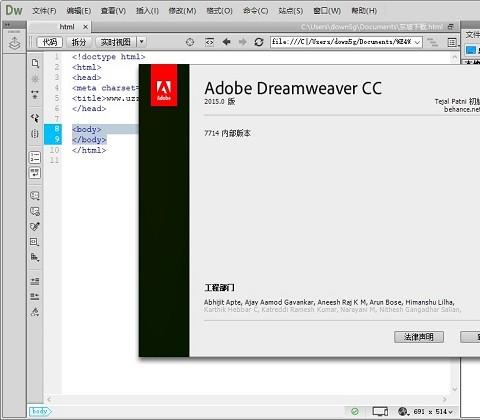
Task: Click the Remove Comment speech bubble icon
Action: 35,211
